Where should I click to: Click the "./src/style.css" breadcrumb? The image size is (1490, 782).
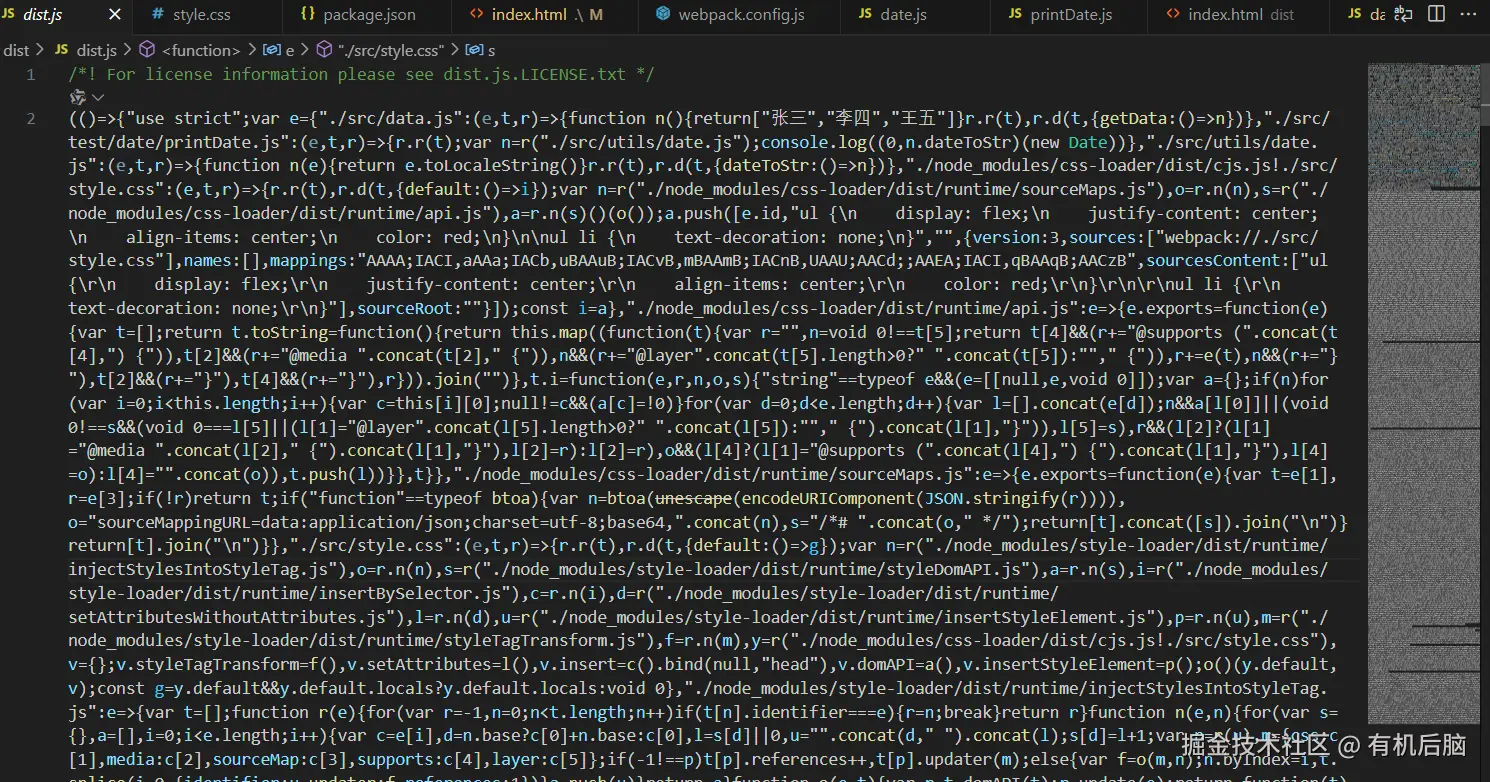pyautogui.click(x=390, y=49)
